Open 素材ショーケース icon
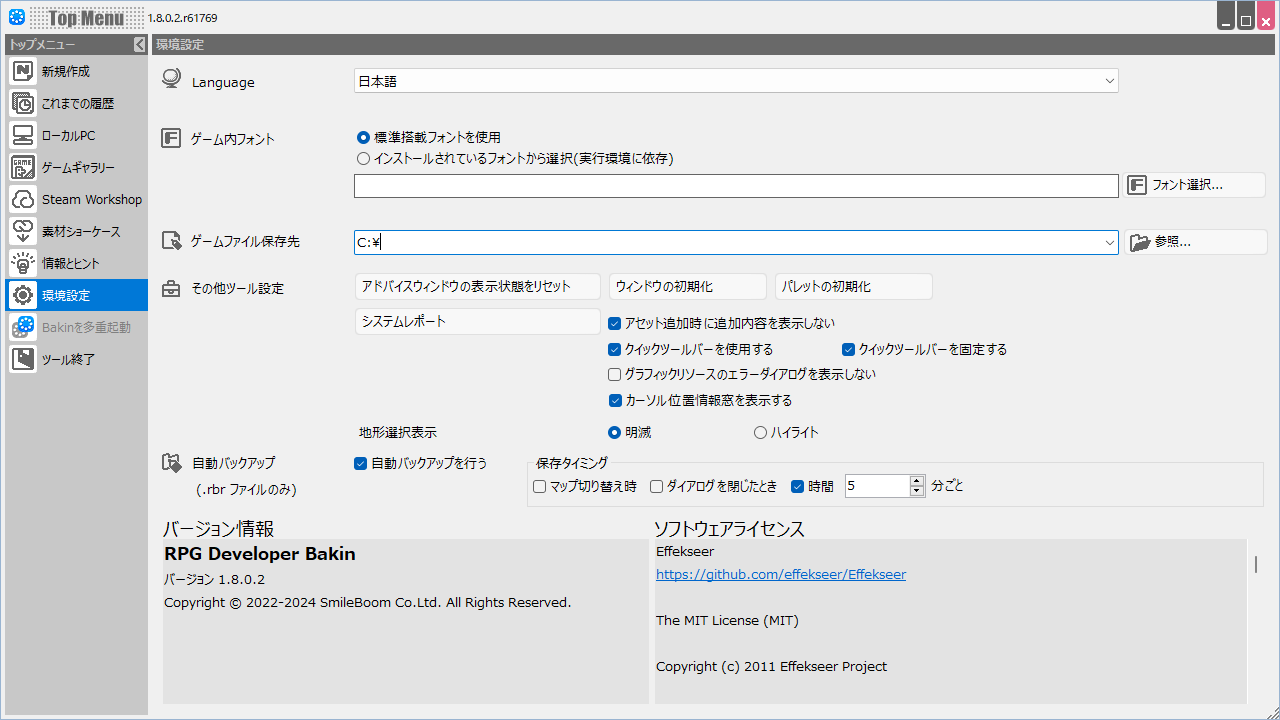Screen dimensions: 1280x720 24,231
